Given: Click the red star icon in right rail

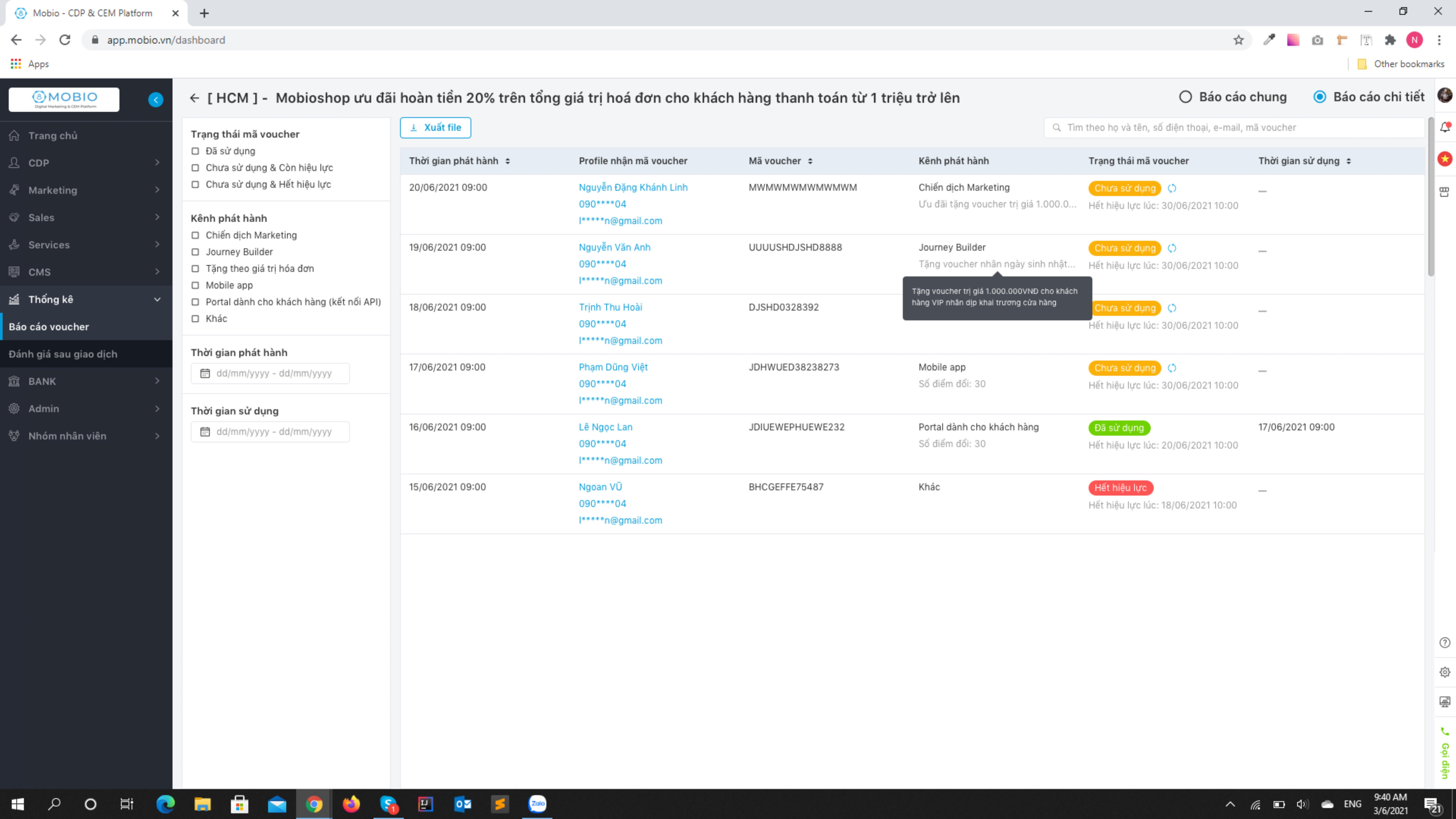Looking at the screenshot, I should pyautogui.click(x=1445, y=159).
